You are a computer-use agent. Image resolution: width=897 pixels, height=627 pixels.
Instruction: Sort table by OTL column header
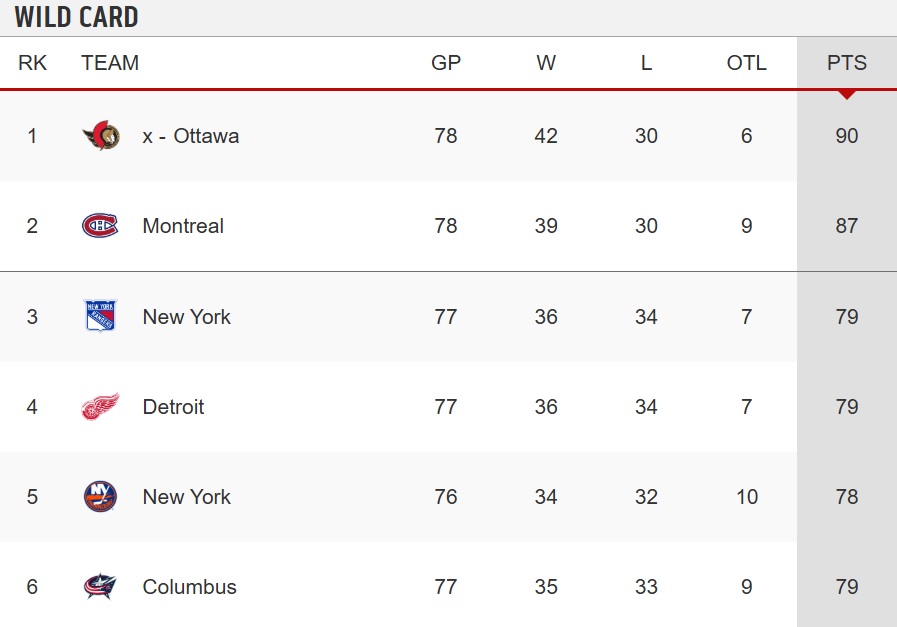pyautogui.click(x=747, y=62)
